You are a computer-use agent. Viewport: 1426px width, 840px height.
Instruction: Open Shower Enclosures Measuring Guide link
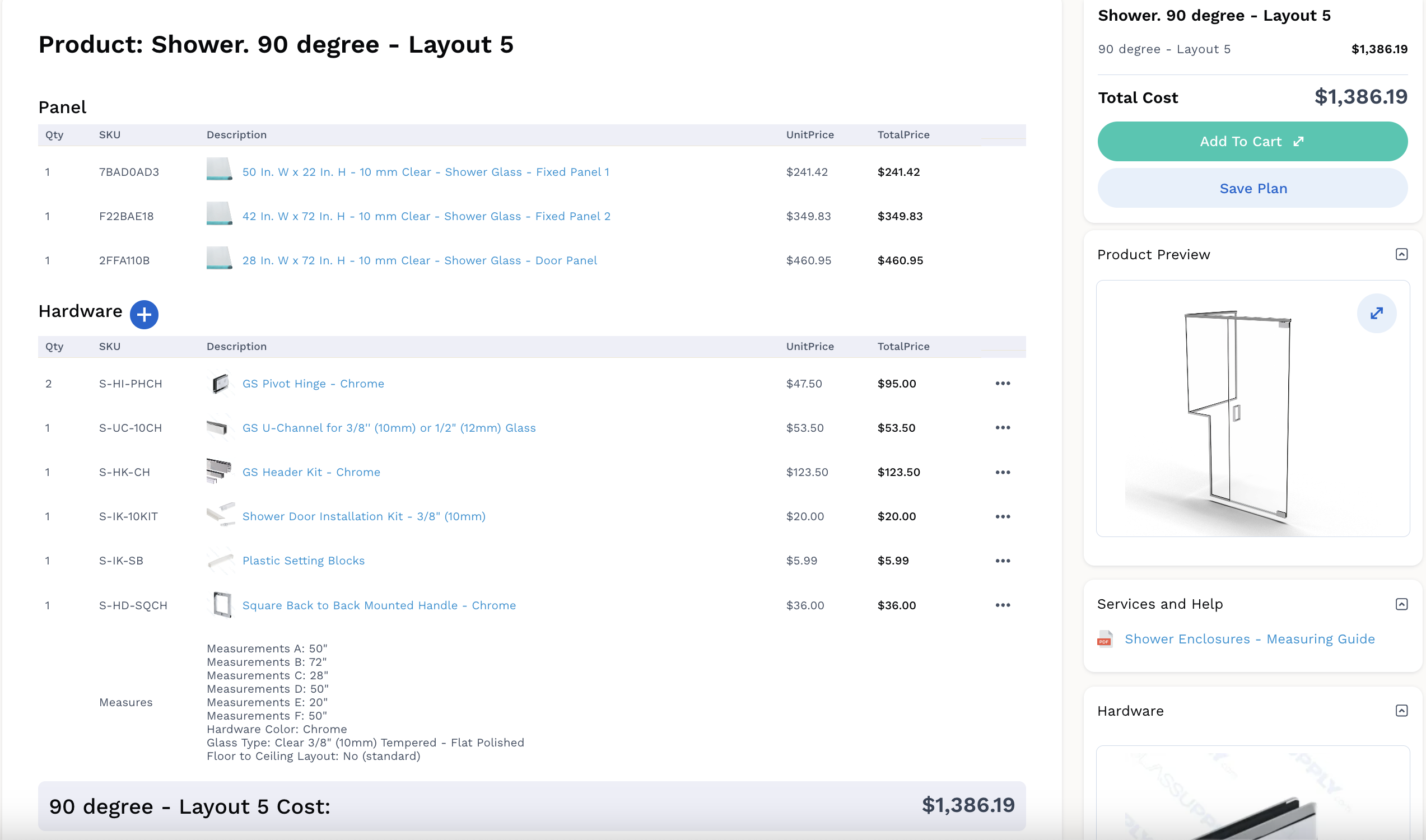(1250, 639)
